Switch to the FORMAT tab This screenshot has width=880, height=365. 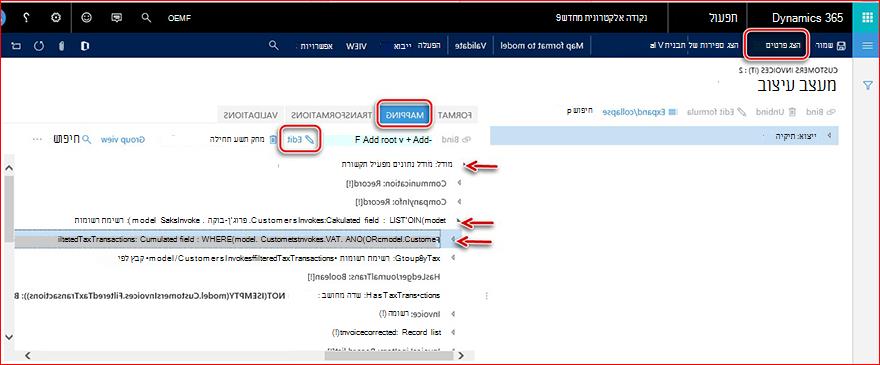455,115
